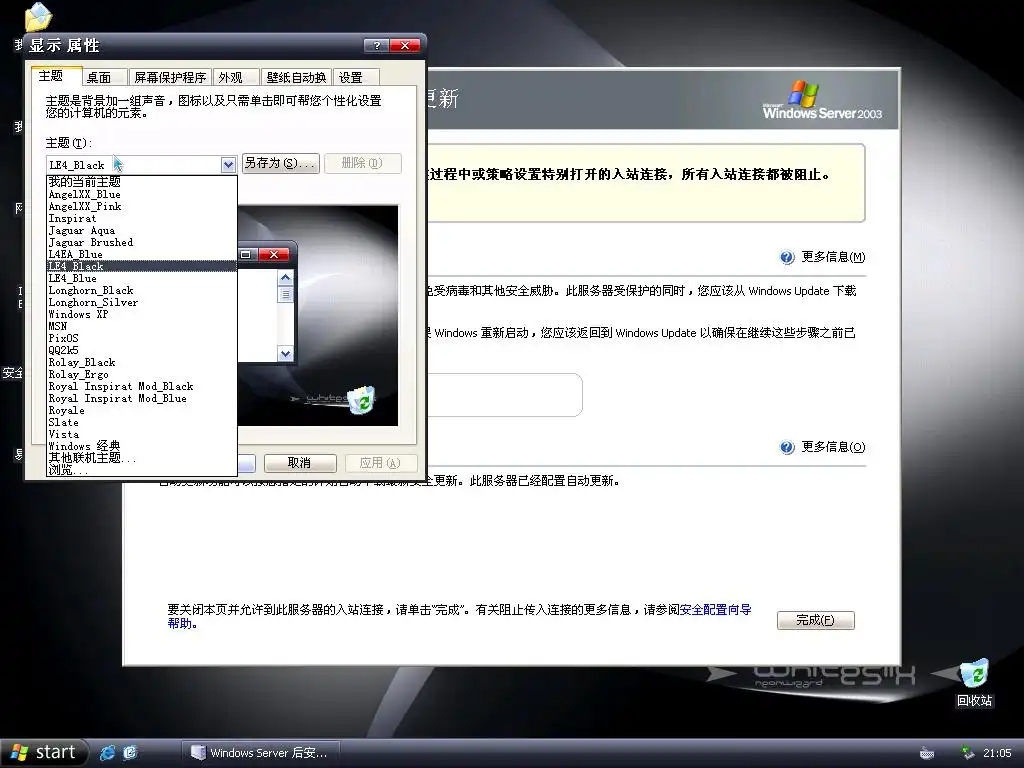
Task: Switch to 壁纸自动换 tab
Action: click(296, 78)
